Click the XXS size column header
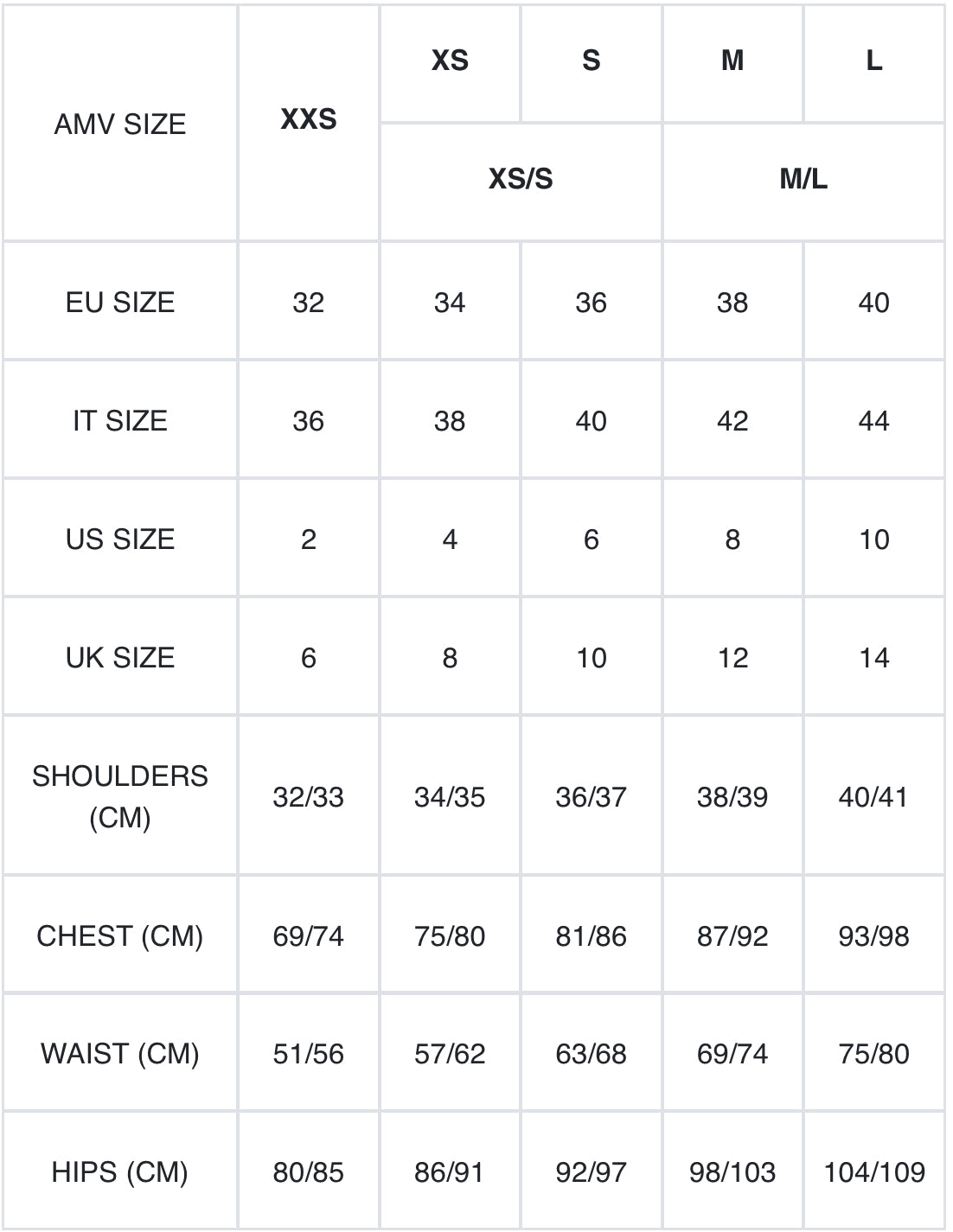The height and width of the screenshot is (1232, 953). [x=309, y=124]
